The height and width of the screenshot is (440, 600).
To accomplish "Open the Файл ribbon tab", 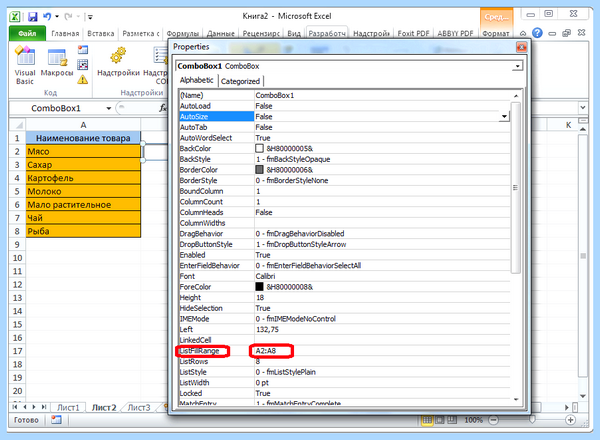I will point(27,33).
